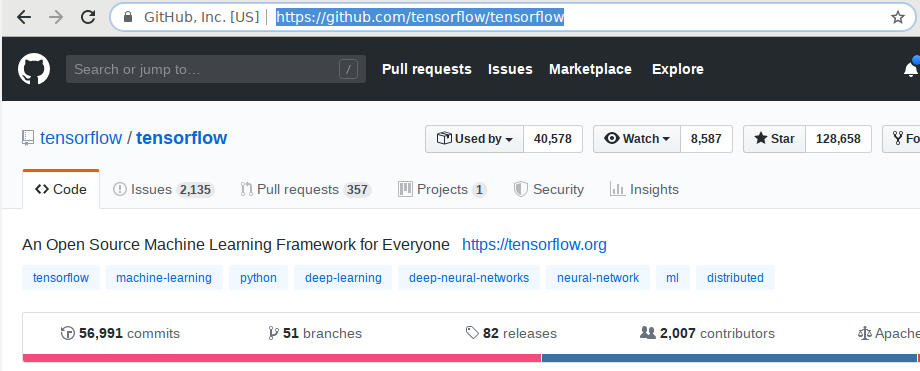Switch to the Issues tab

point(164,190)
